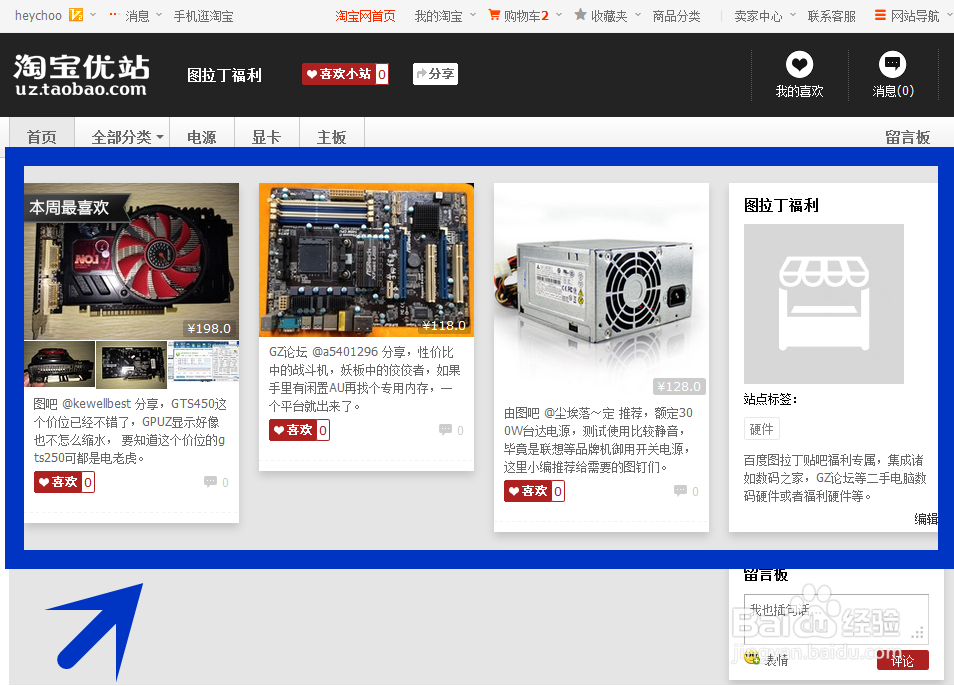Select the 主板 tab
The image size is (954, 686).
click(332, 135)
